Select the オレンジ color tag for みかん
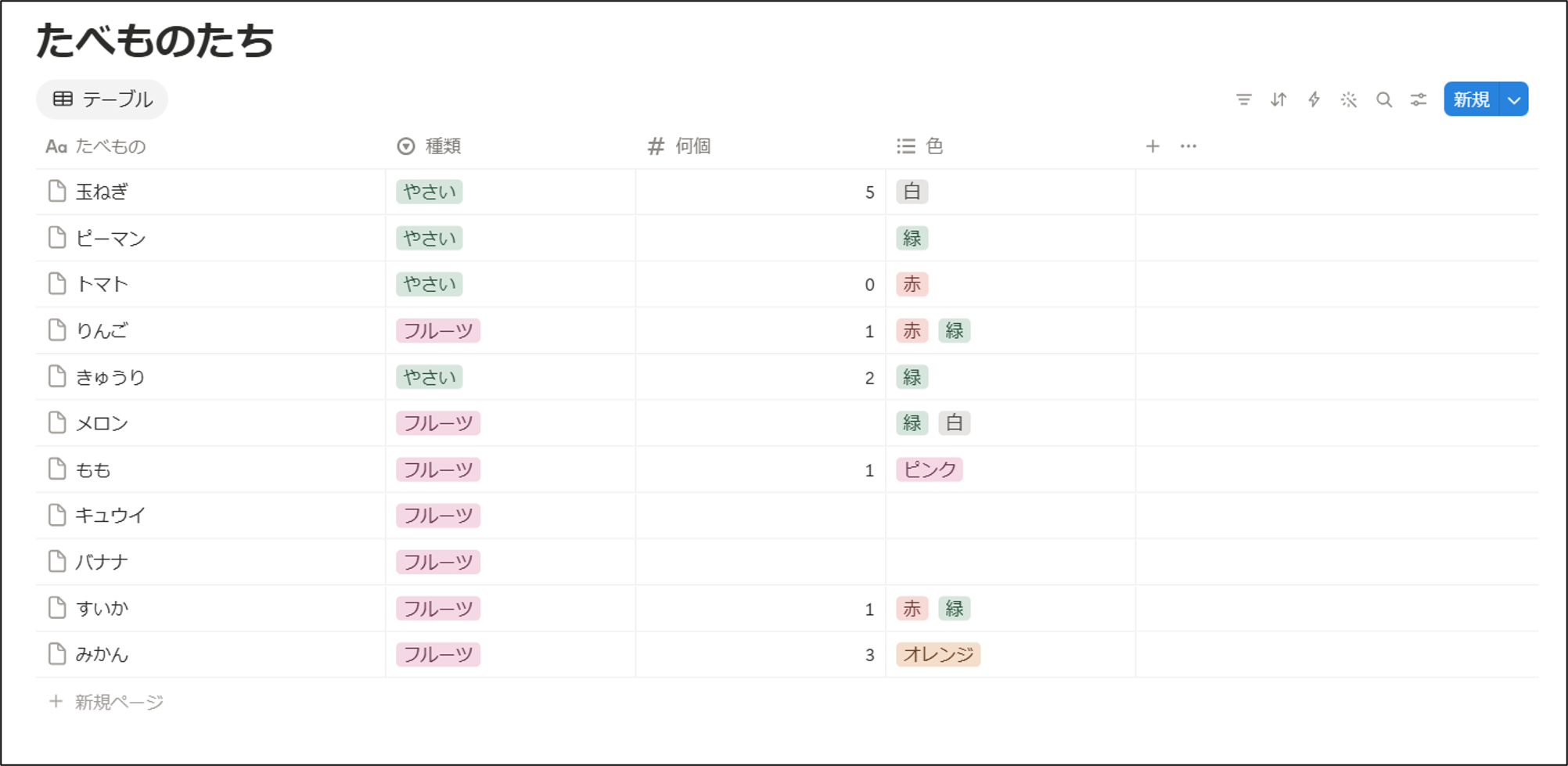 [x=938, y=654]
